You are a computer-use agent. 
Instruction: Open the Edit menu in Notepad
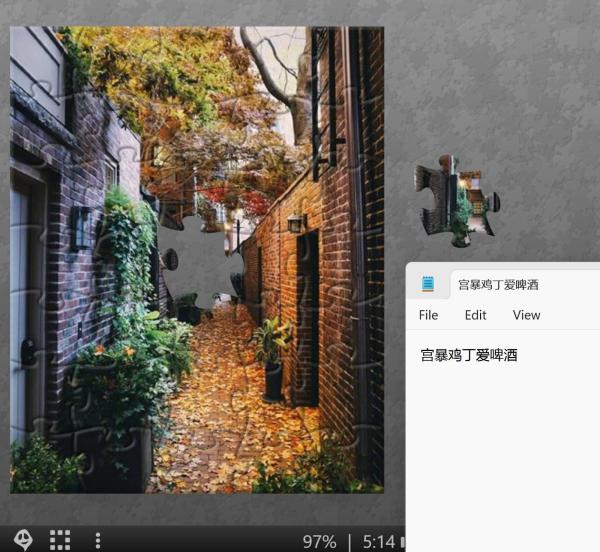pyautogui.click(x=475, y=315)
